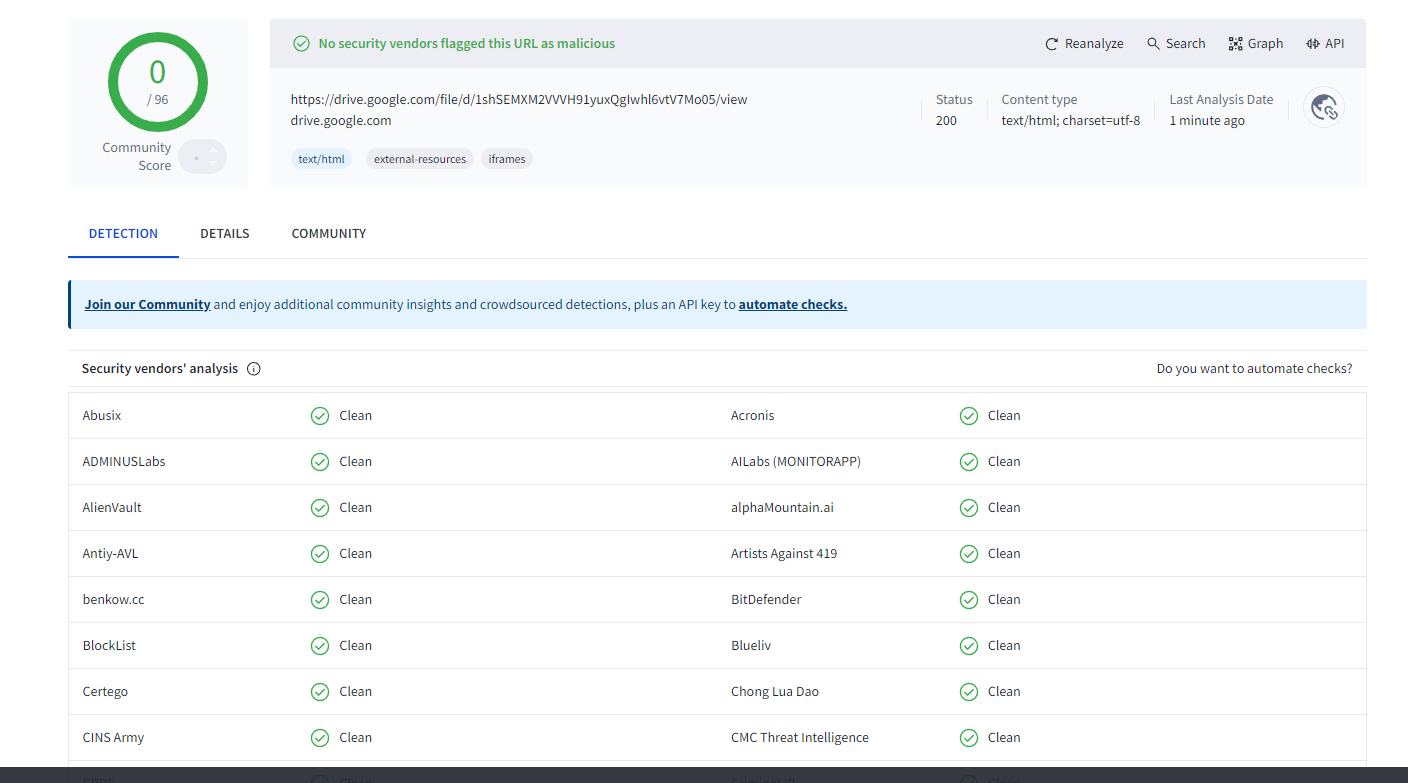Viewport: 1408px width, 783px height.
Task: Follow the automate checks link in banner
Action: (793, 305)
